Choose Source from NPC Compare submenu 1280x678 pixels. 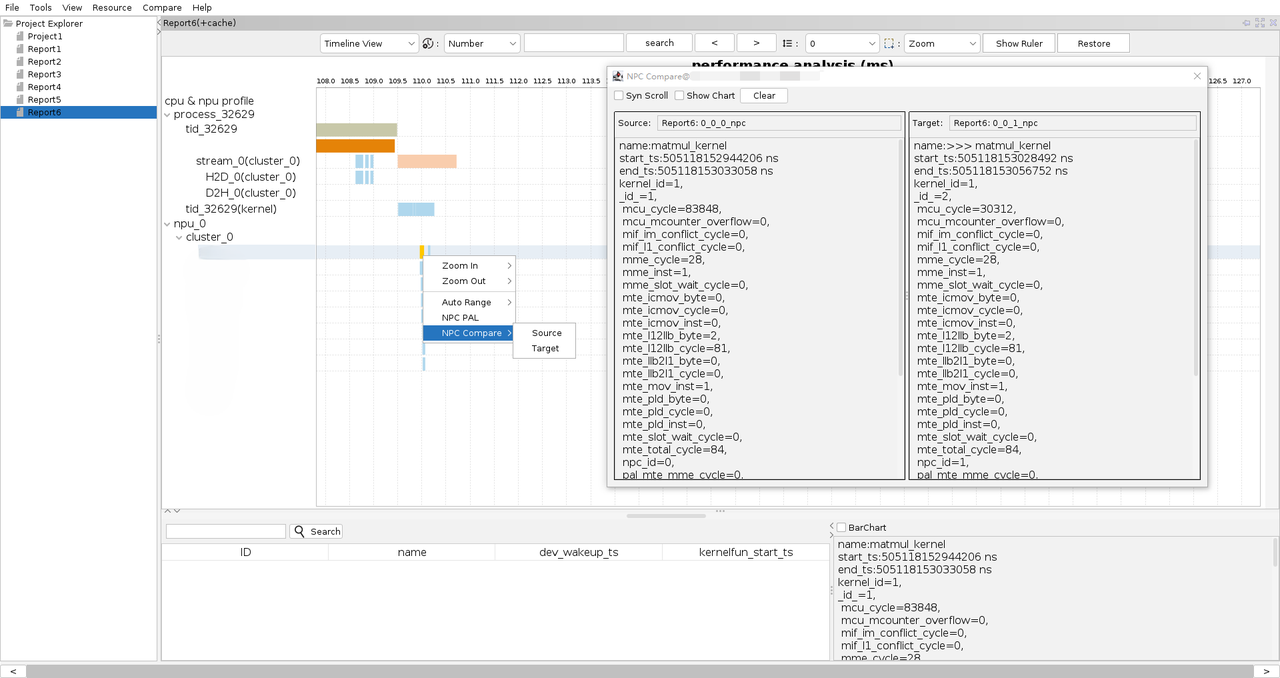[x=546, y=333]
